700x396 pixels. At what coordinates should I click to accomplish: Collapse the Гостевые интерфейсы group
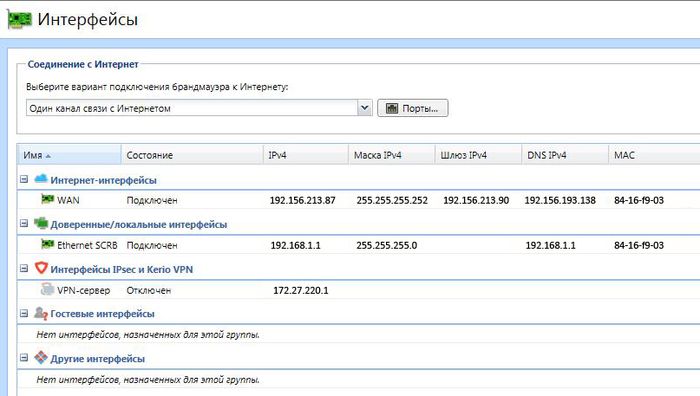(24, 313)
